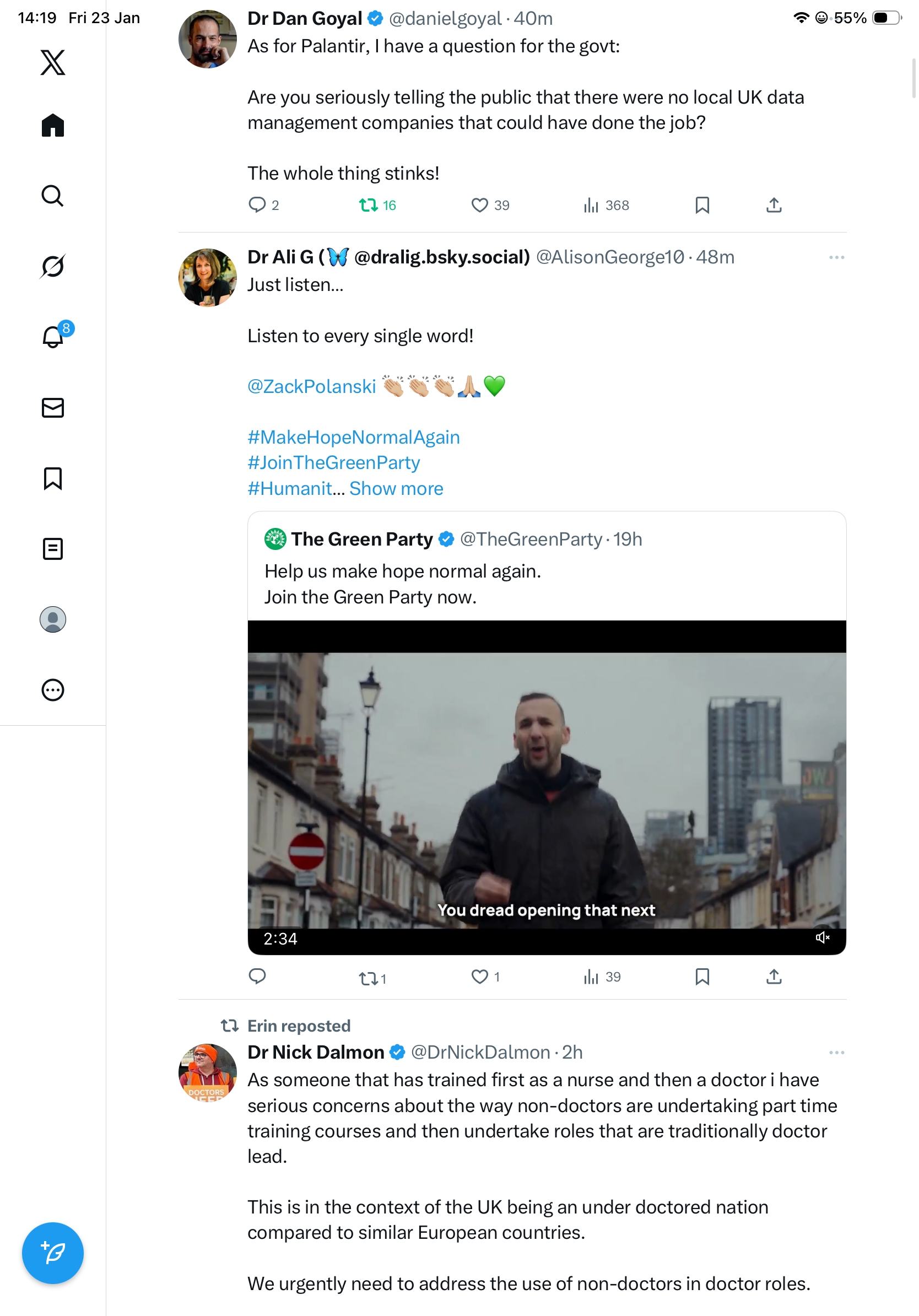Viewport: 919px width, 1316px height.
Task: Open the #MakeHopeNormalAgain hashtag
Action: pyautogui.click(x=354, y=438)
